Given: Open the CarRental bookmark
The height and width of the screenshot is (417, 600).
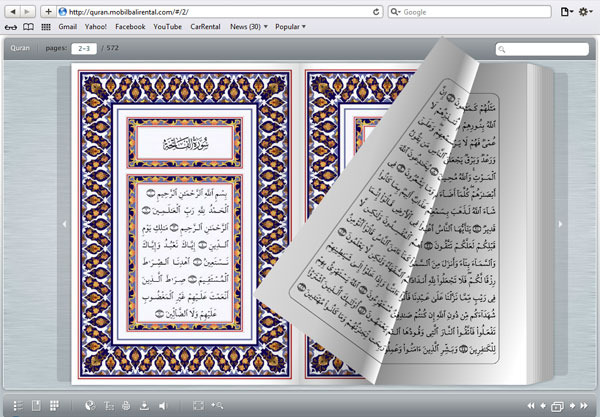Looking at the screenshot, I should [205, 27].
